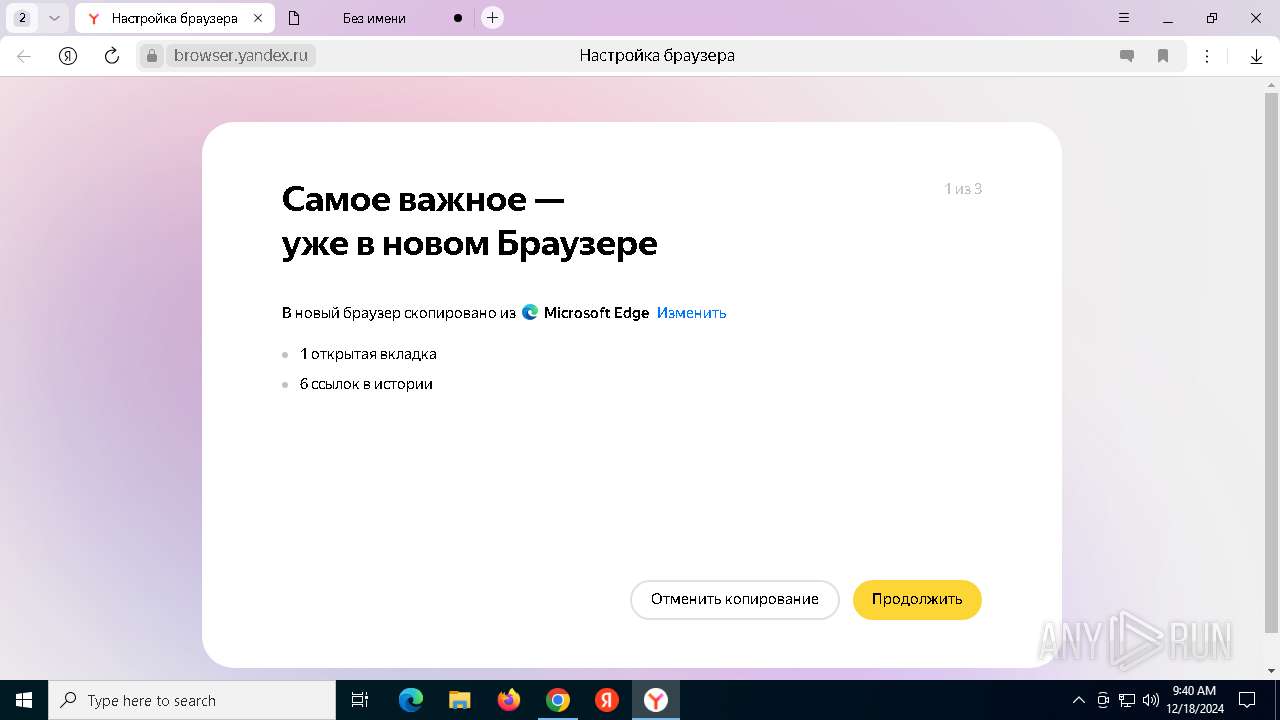Click the taskbar search box

(x=192, y=700)
